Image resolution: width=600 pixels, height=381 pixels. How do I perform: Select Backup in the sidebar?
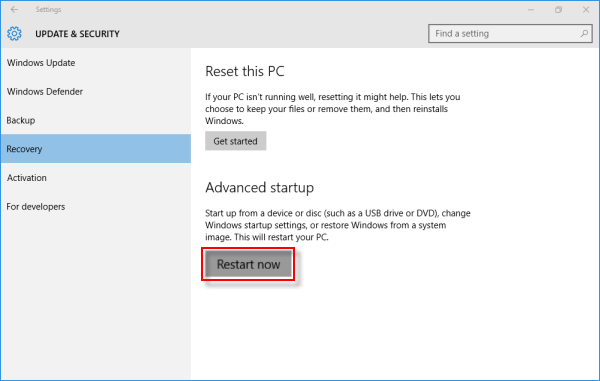pos(96,120)
